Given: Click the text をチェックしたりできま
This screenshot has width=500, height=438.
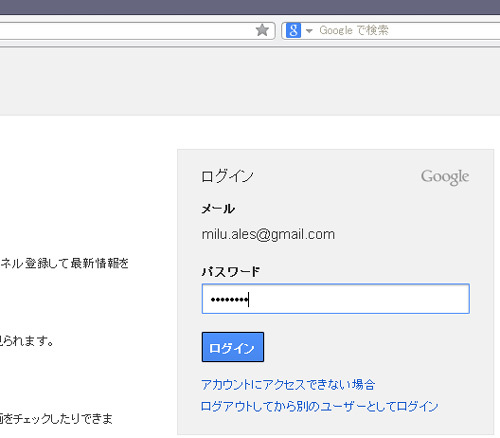Looking at the screenshot, I should pos(56,418).
